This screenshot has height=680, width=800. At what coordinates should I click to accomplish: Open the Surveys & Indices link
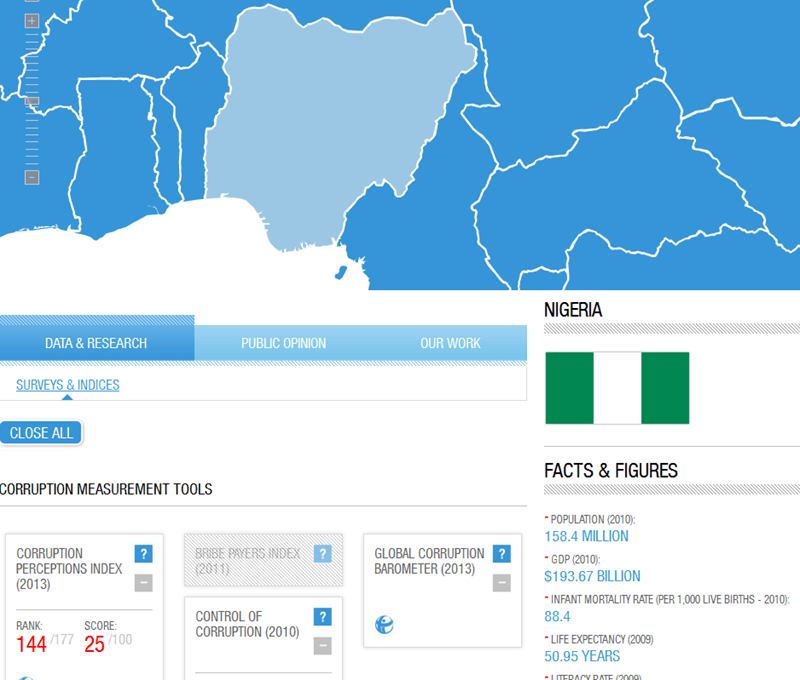coord(67,385)
